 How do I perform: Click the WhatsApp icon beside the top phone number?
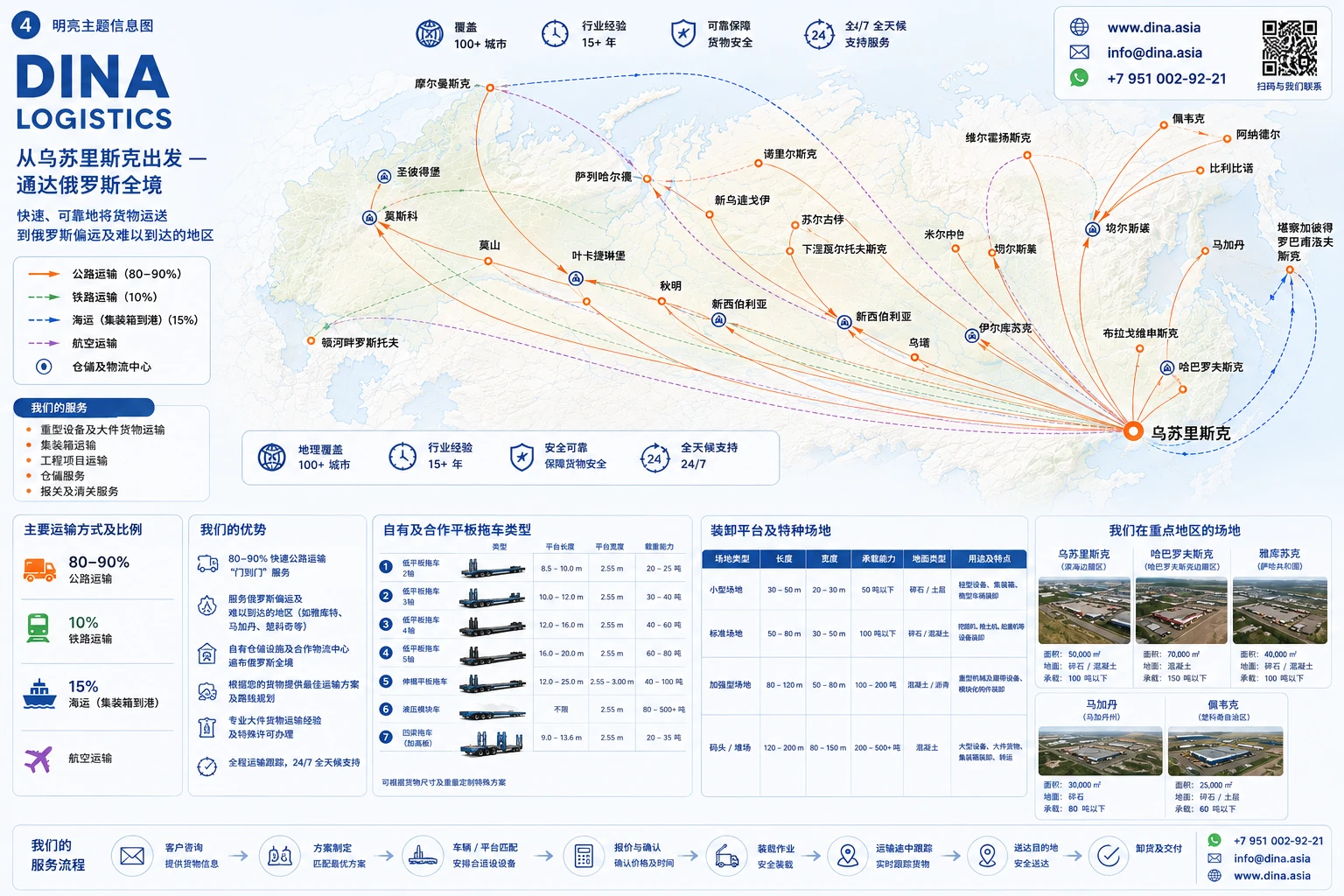coord(1079,78)
